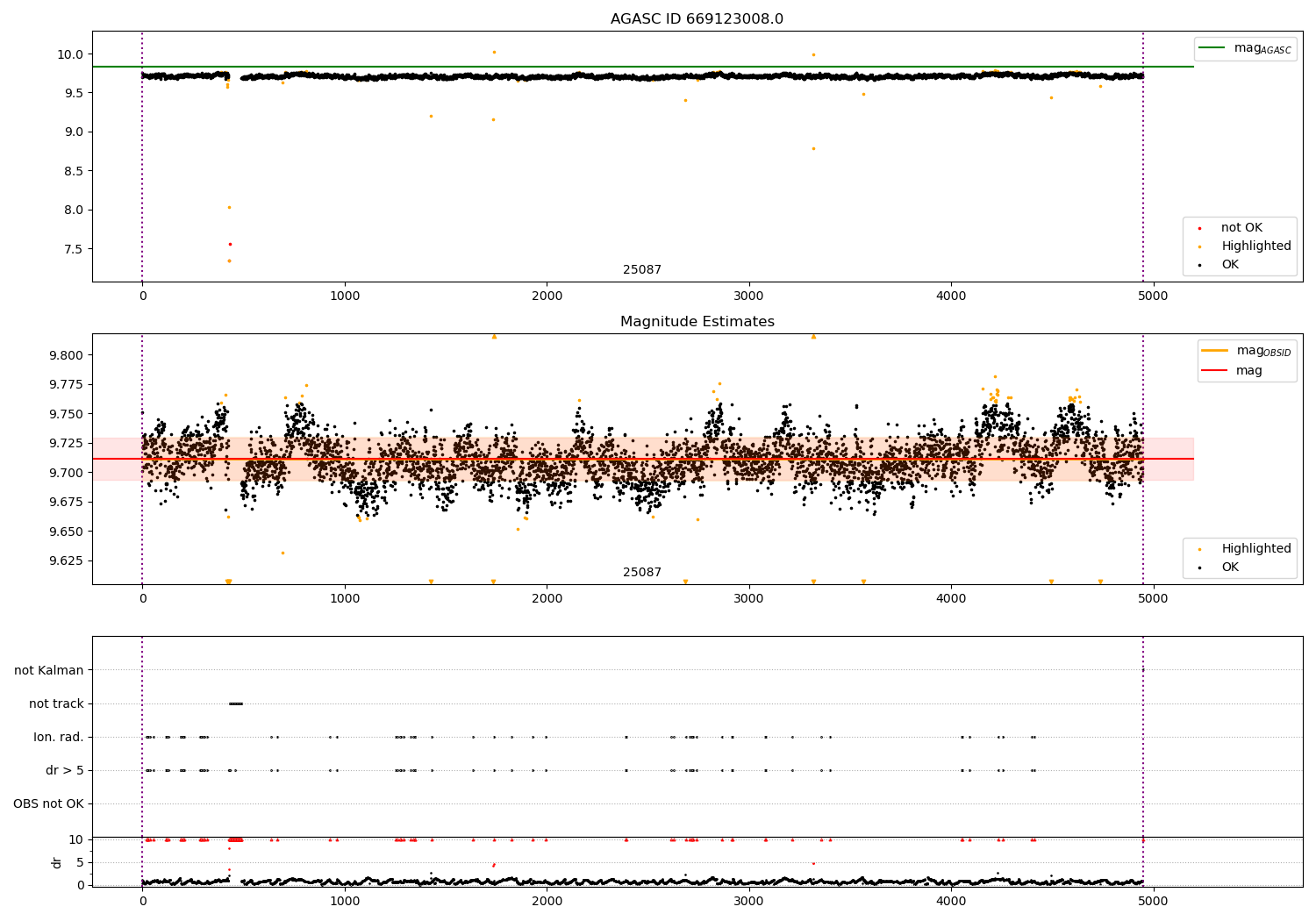Click the 9.650 y-axis tick label
This screenshot has width=1316, height=921.
tap(67, 532)
